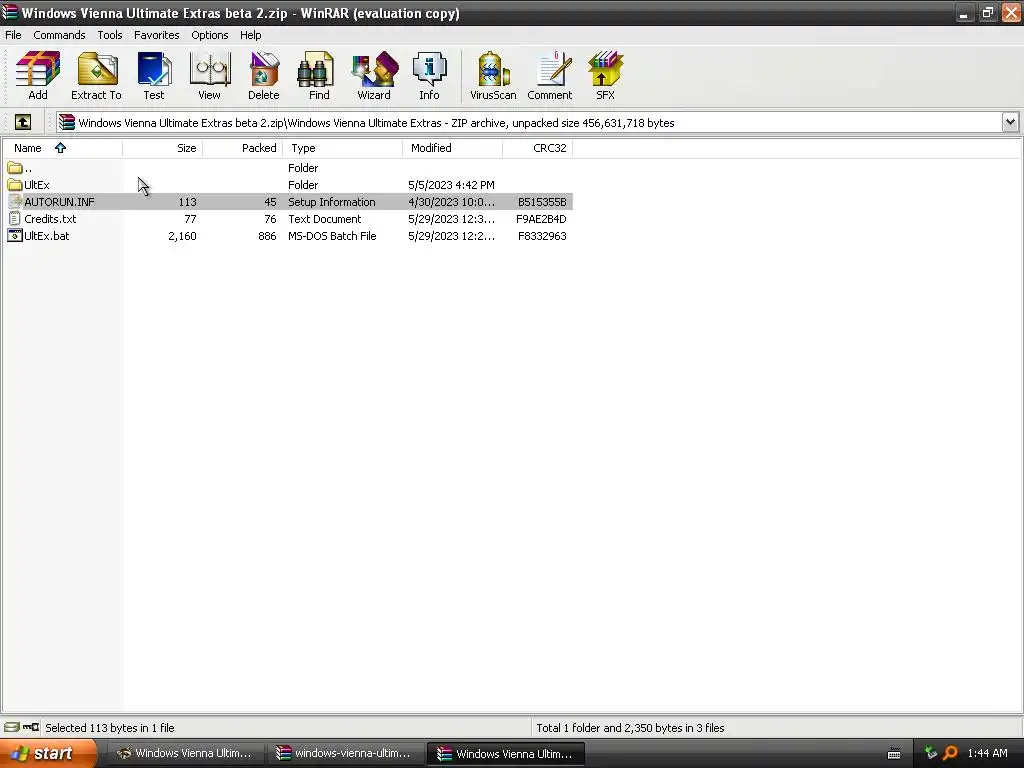This screenshot has width=1024, height=768.
Task: Click active 'Windows Vienna Ultim...' taskbar button
Action: tap(505, 754)
